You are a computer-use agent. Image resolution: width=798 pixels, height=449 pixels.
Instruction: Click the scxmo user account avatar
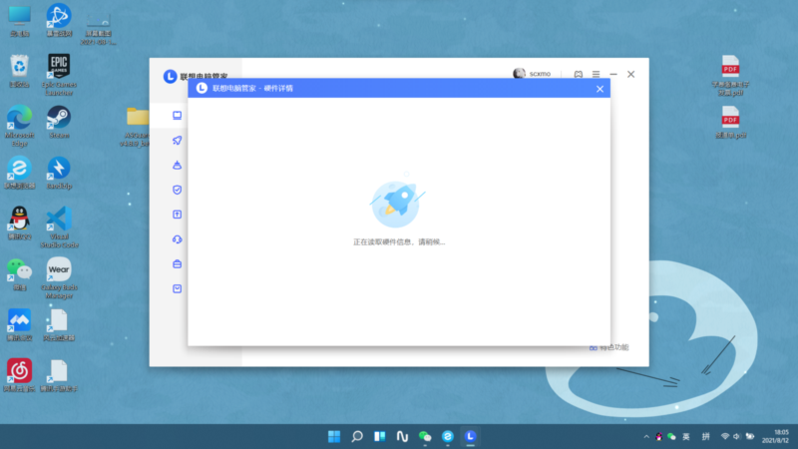[519, 74]
